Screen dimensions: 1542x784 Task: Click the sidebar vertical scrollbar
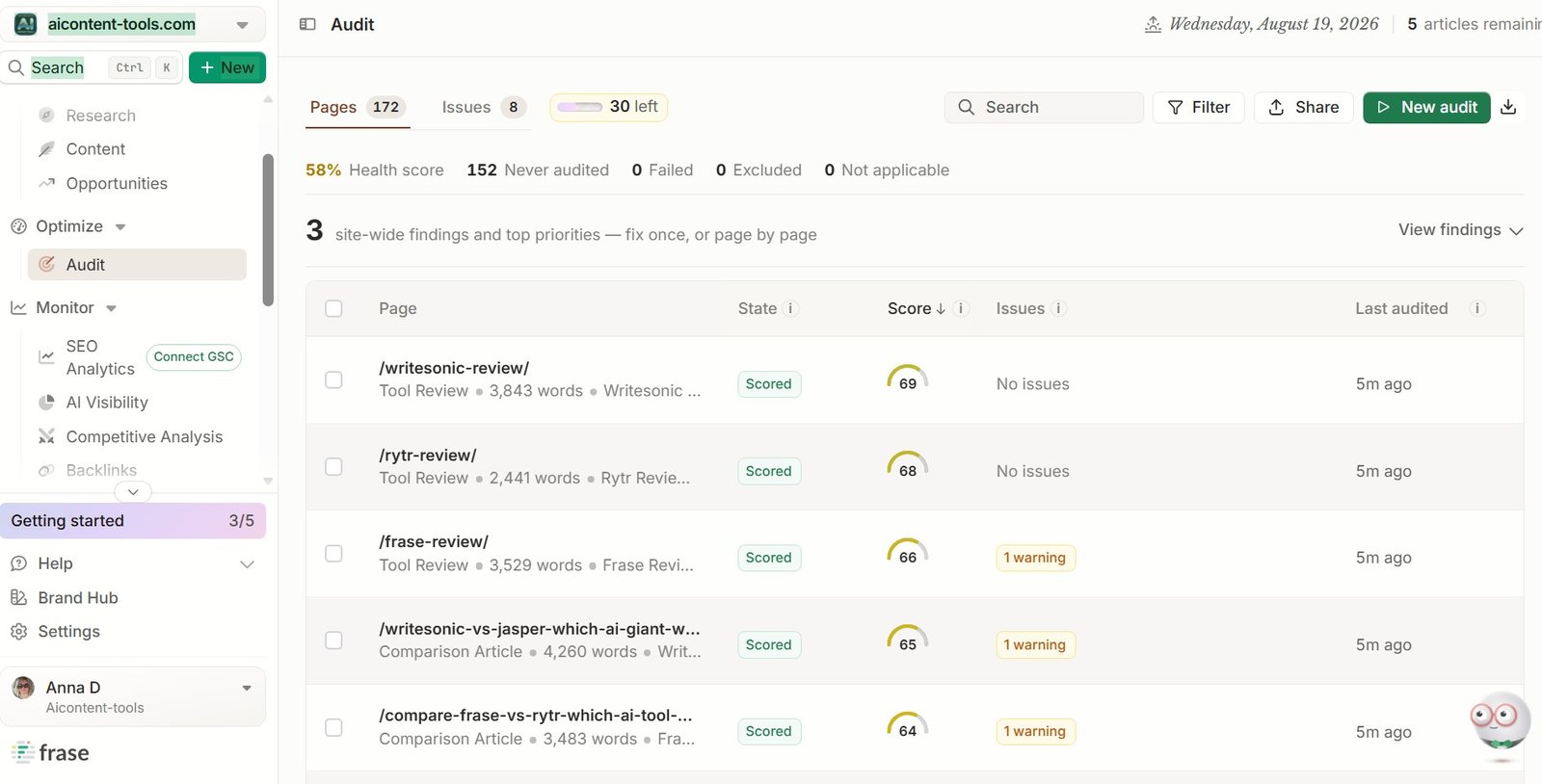[x=268, y=230]
